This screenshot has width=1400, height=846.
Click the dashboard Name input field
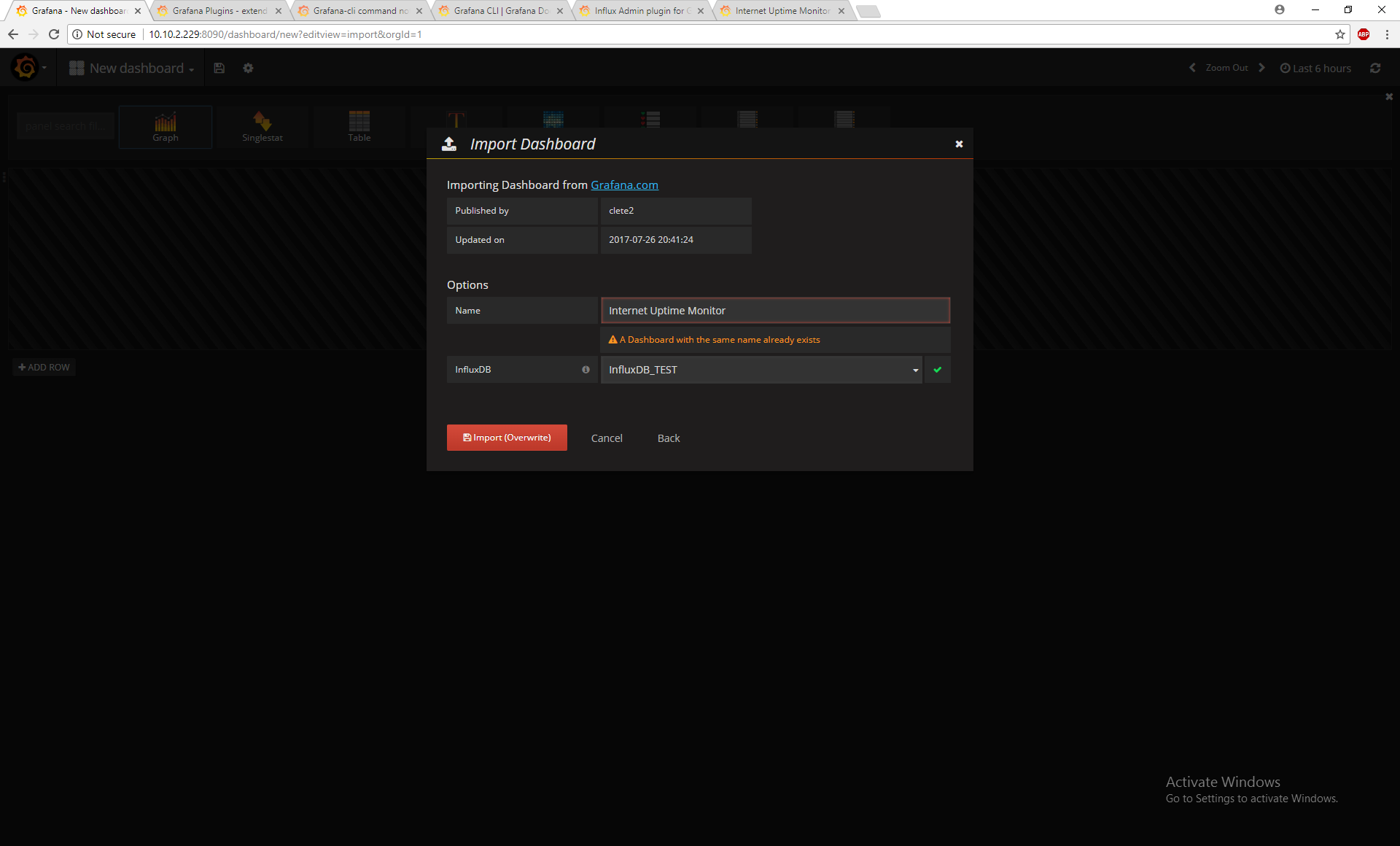(775, 311)
